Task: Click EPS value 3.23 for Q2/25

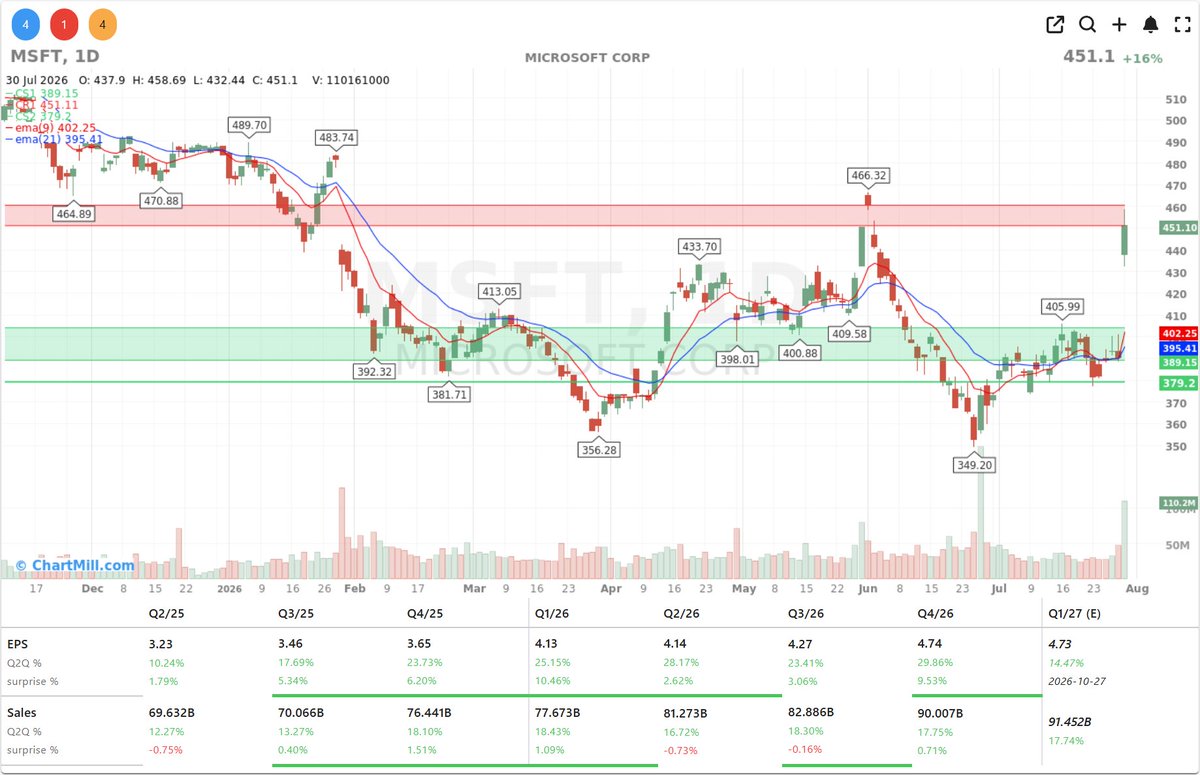Action: click(161, 645)
